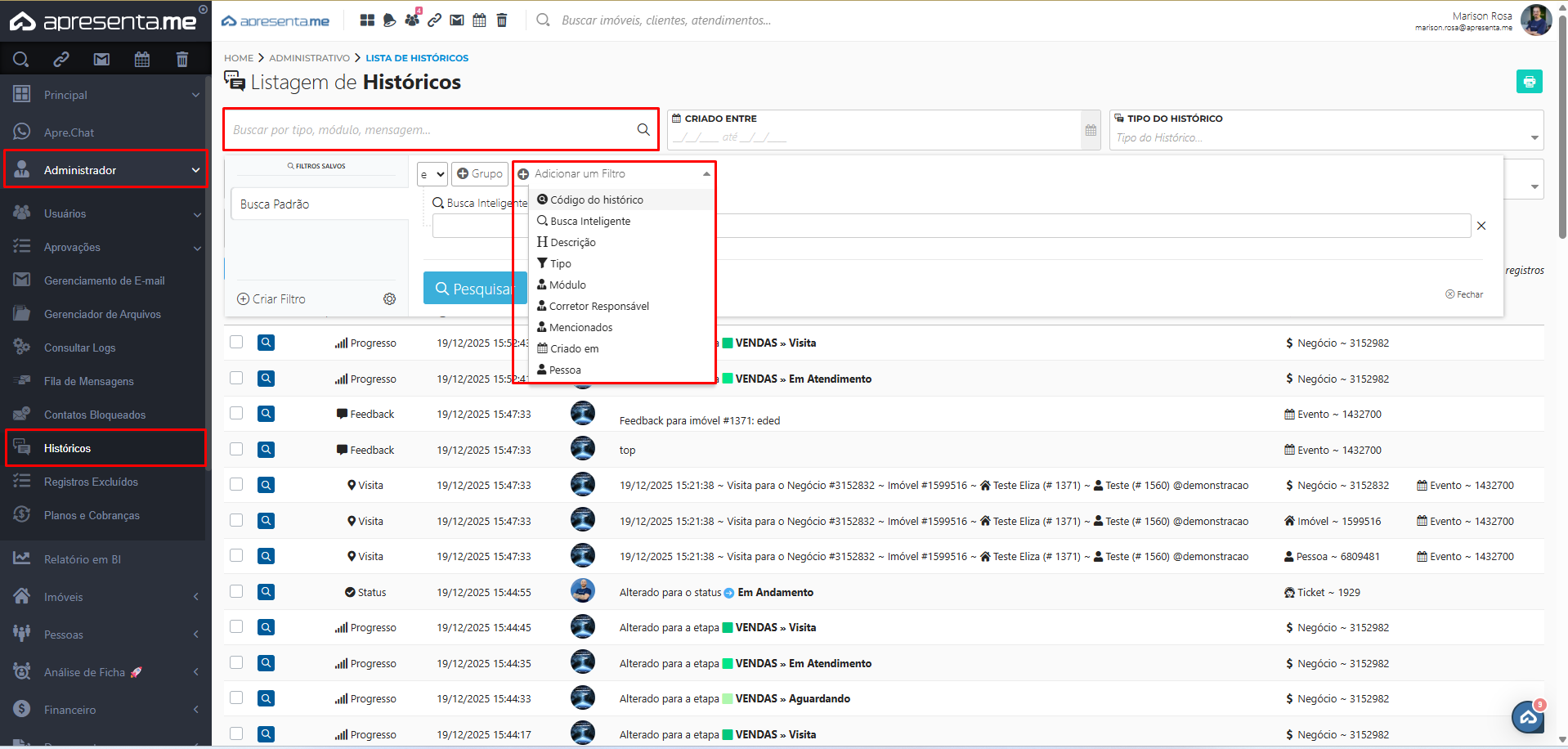
Task: Select Código do histórico filter option
Action: point(596,200)
